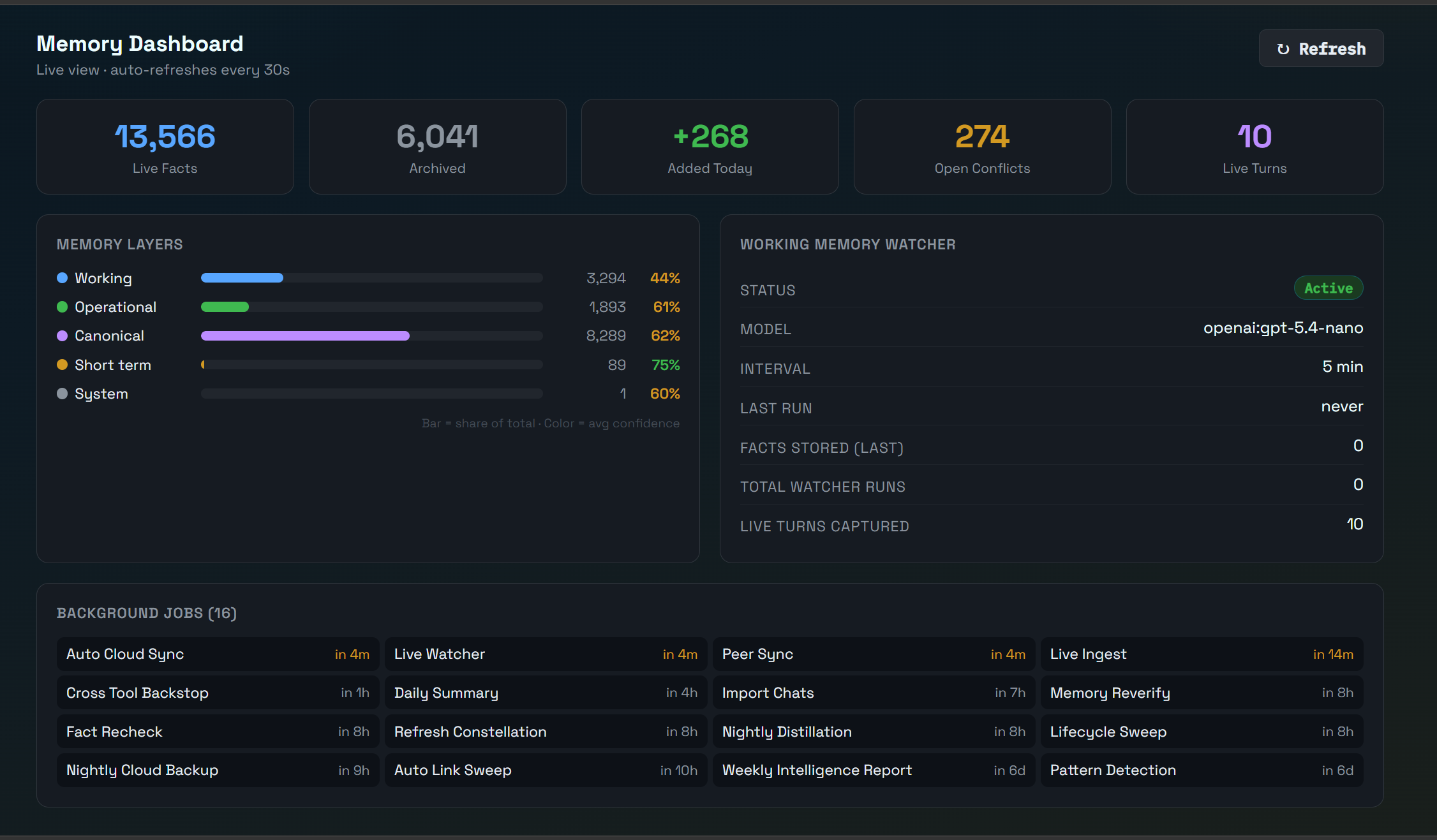The height and width of the screenshot is (840, 1437).
Task: Click the green Operational layer dot
Action: tap(62, 307)
